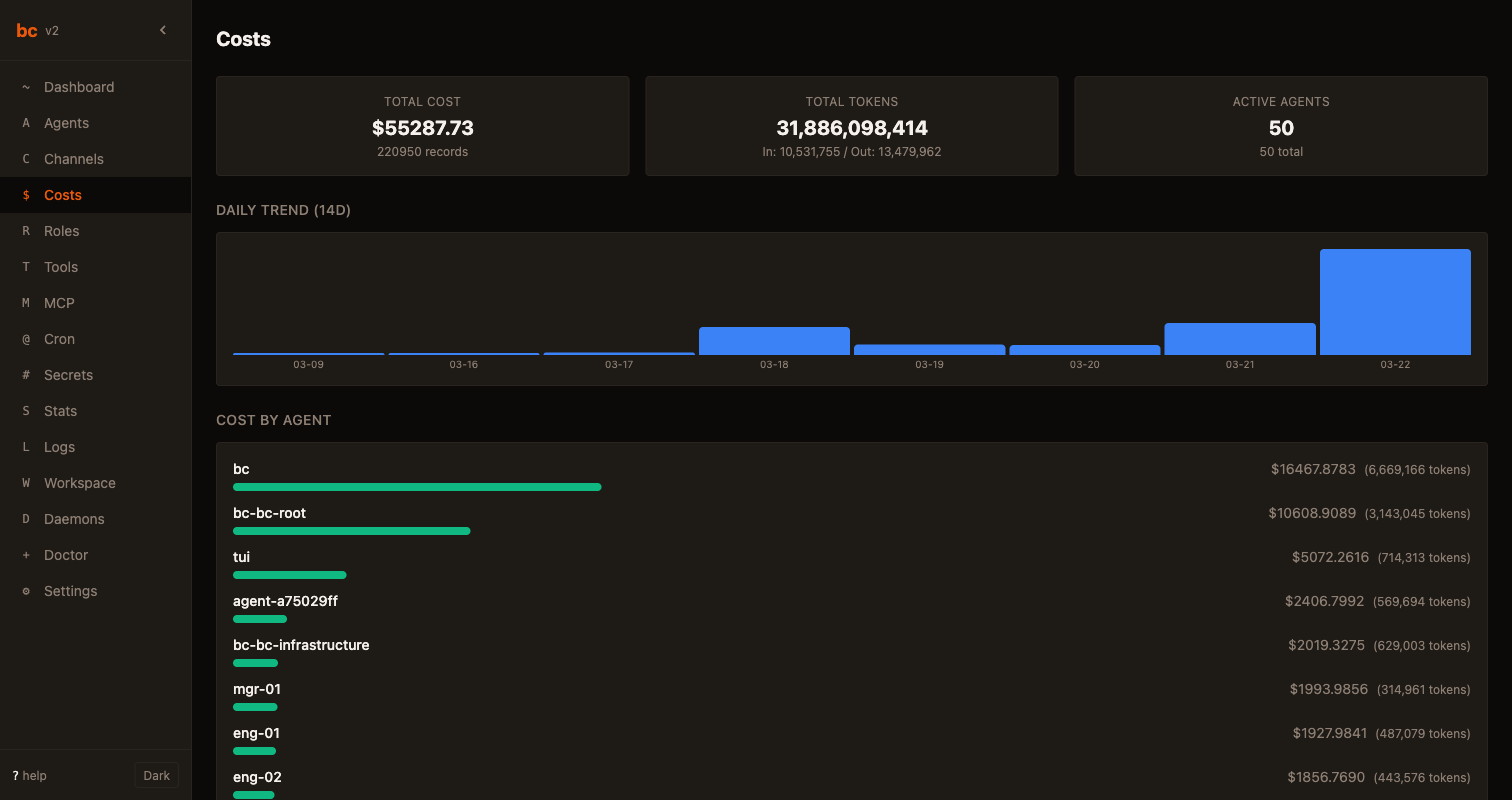Navigate to Roles
Screen dimensions: 1512x800
coord(95,231)
